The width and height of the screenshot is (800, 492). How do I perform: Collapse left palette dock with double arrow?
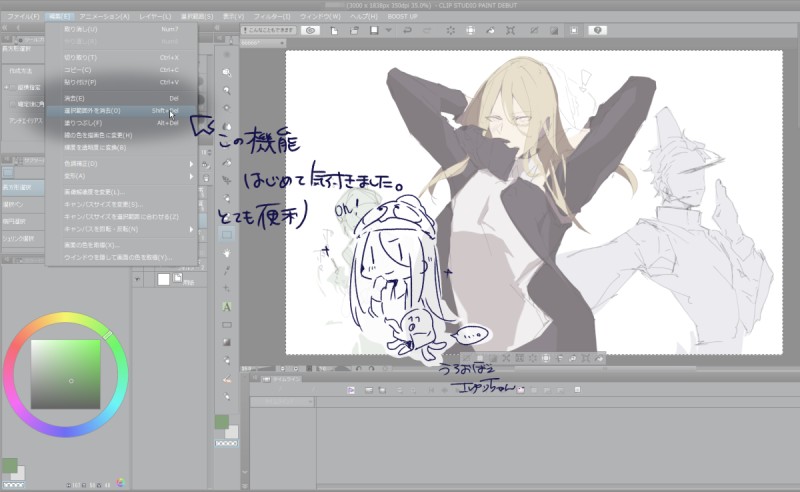pyautogui.click(x=5, y=28)
